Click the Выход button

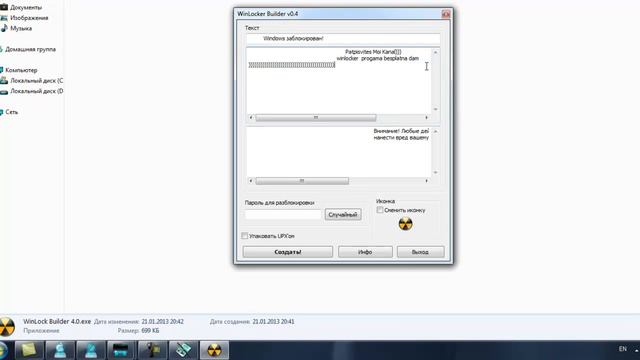(x=420, y=252)
